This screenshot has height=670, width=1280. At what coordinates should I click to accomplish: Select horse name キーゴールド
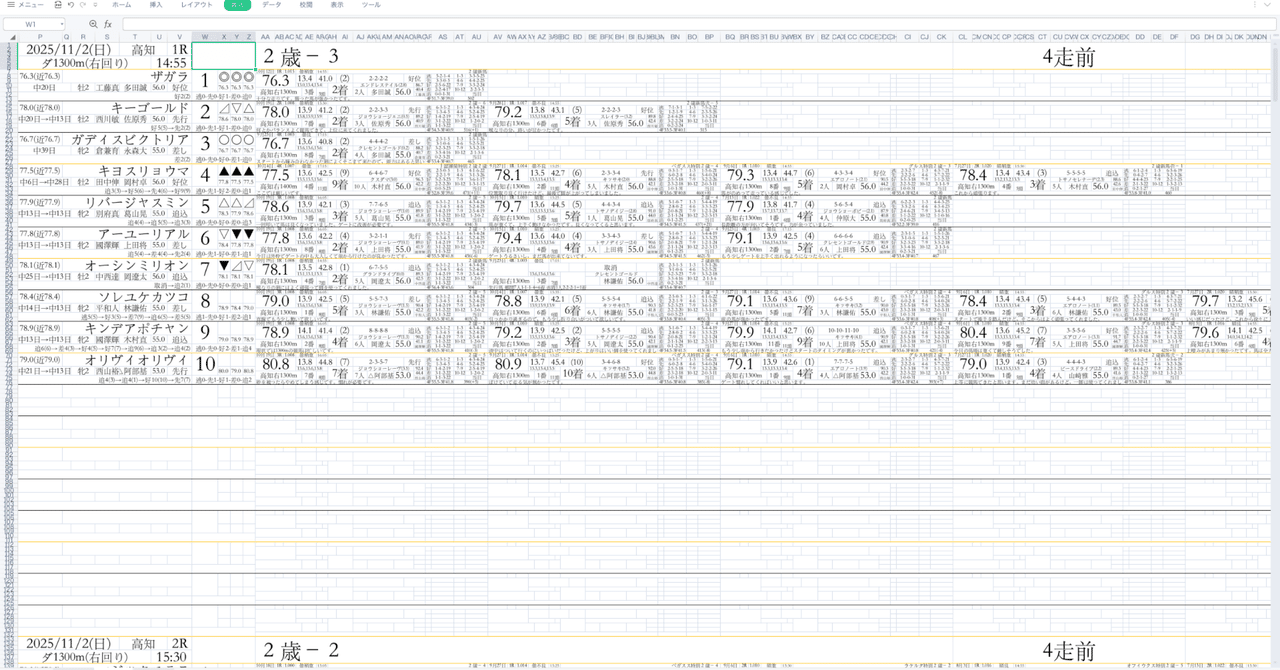(150, 107)
